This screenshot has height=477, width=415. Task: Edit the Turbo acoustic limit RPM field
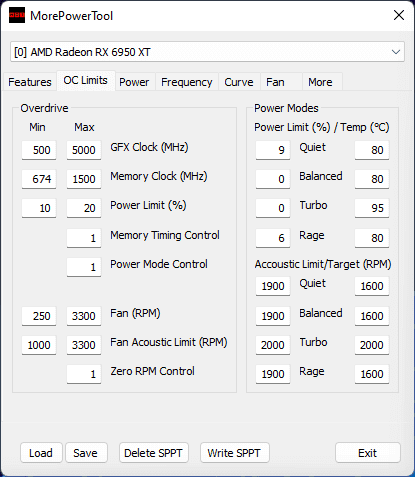[x=273, y=345]
